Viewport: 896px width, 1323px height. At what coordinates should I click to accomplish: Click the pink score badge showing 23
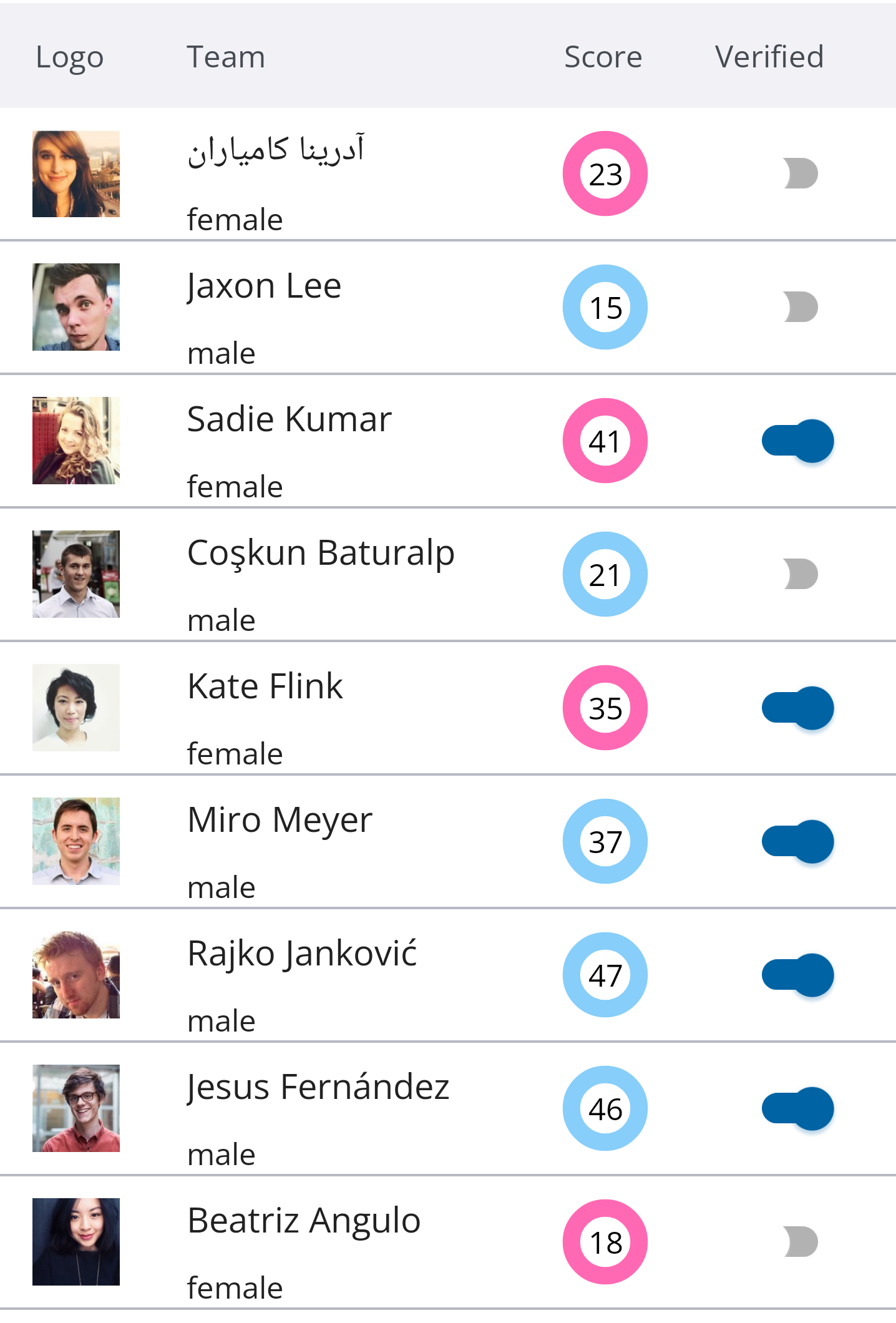coord(605,173)
